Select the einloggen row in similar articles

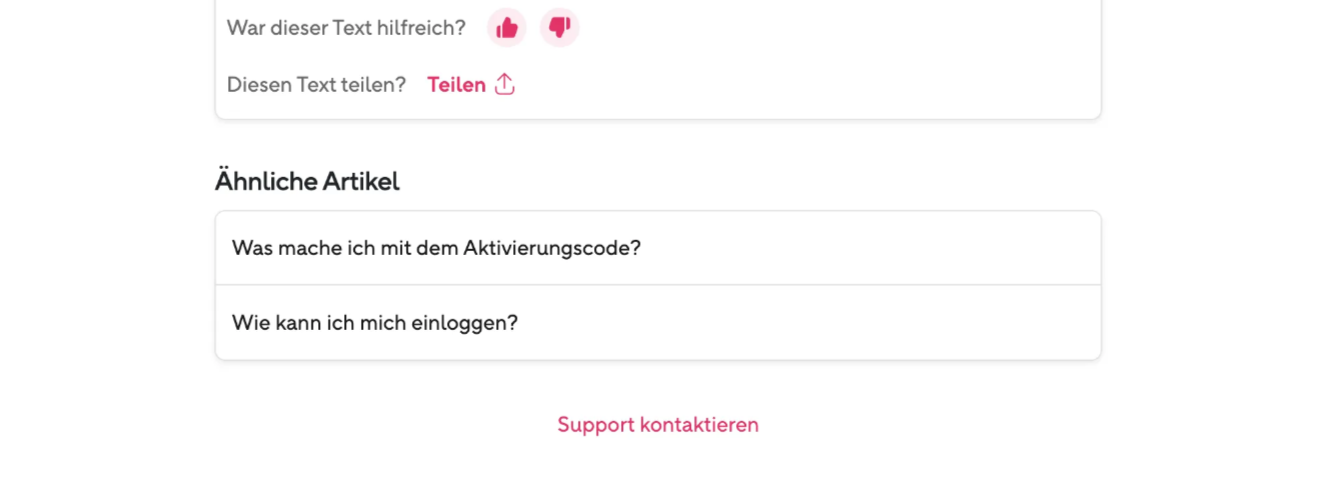[x=658, y=323]
